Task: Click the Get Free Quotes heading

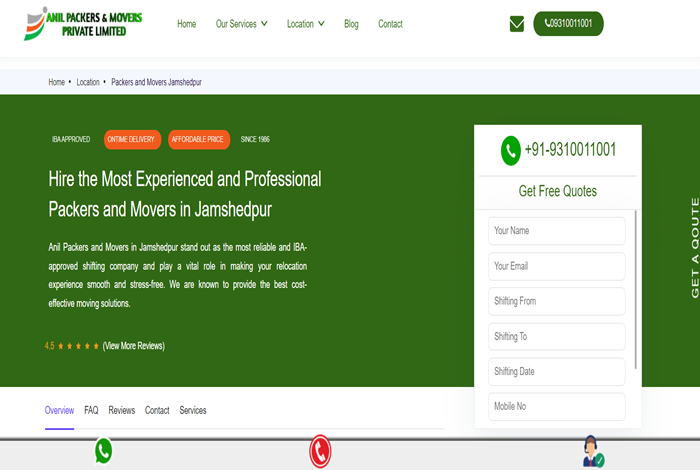Action: 558,191
